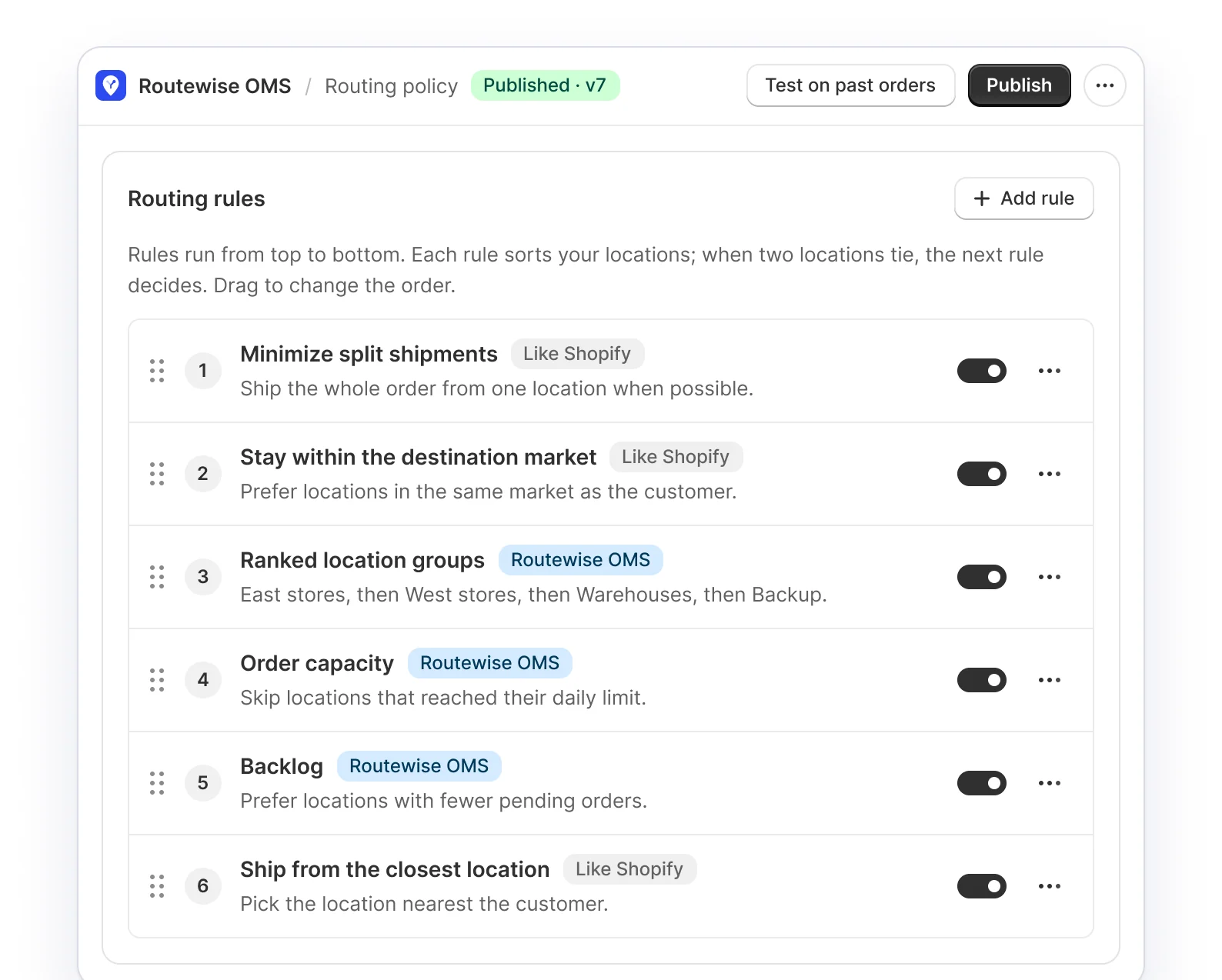Select the Routing policy breadcrumb
1222x980 pixels.
[x=391, y=86]
